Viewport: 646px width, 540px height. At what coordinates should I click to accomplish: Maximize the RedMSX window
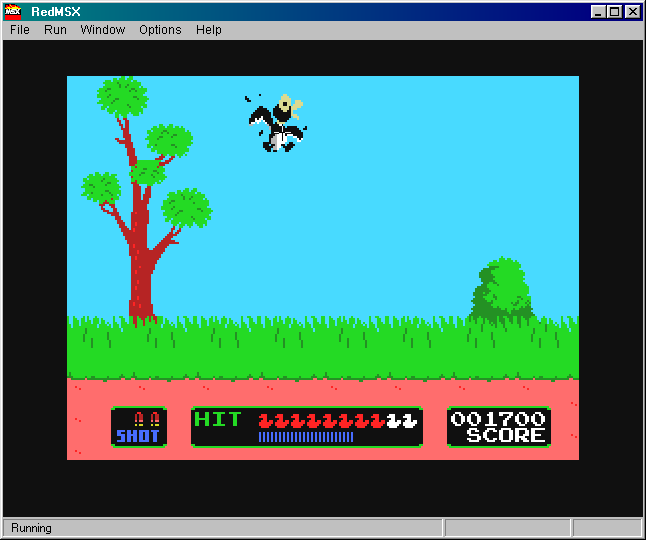(614, 11)
